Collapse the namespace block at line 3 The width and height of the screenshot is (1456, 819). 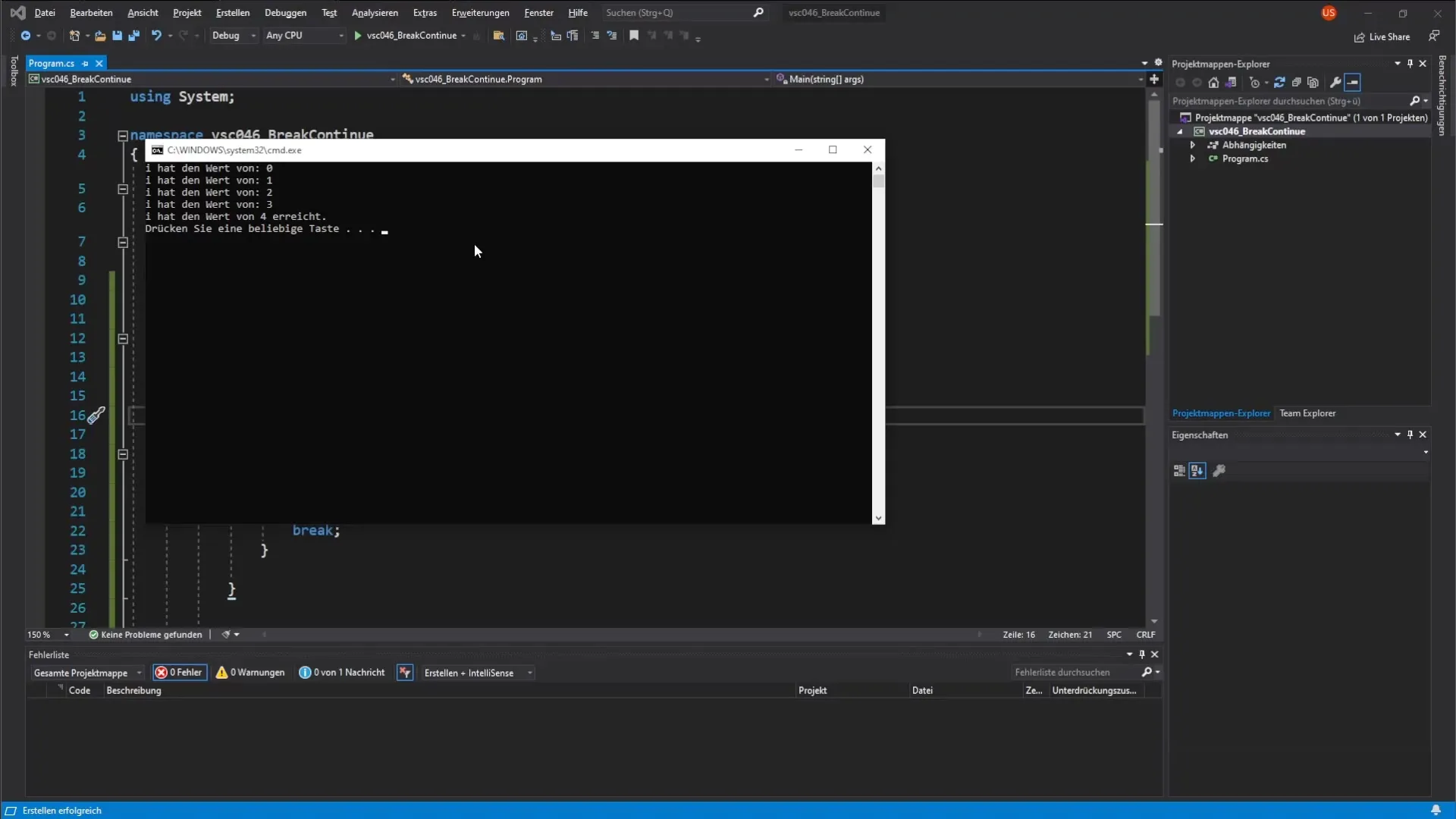pyautogui.click(x=123, y=136)
